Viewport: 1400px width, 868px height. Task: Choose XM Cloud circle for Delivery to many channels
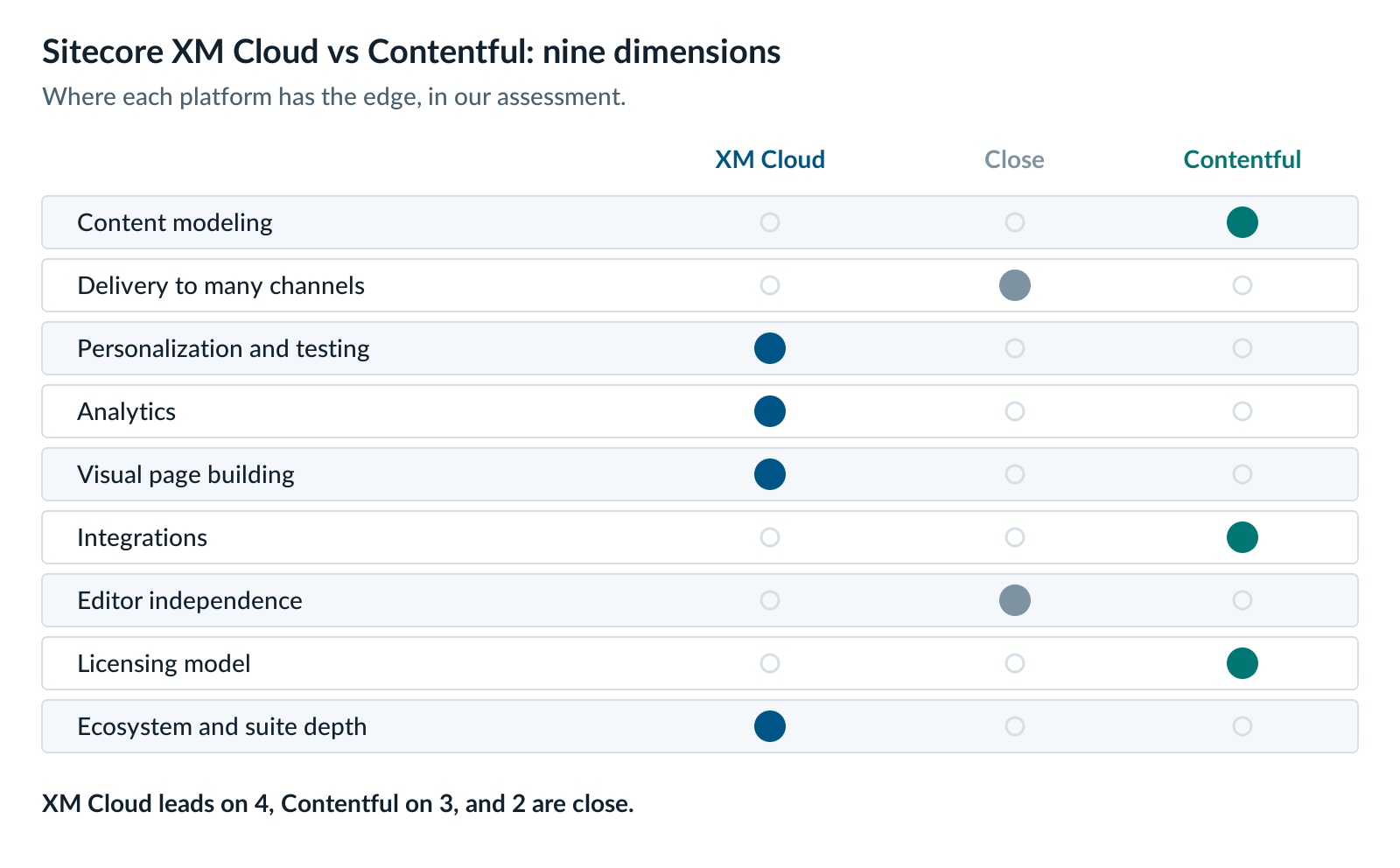point(770,285)
